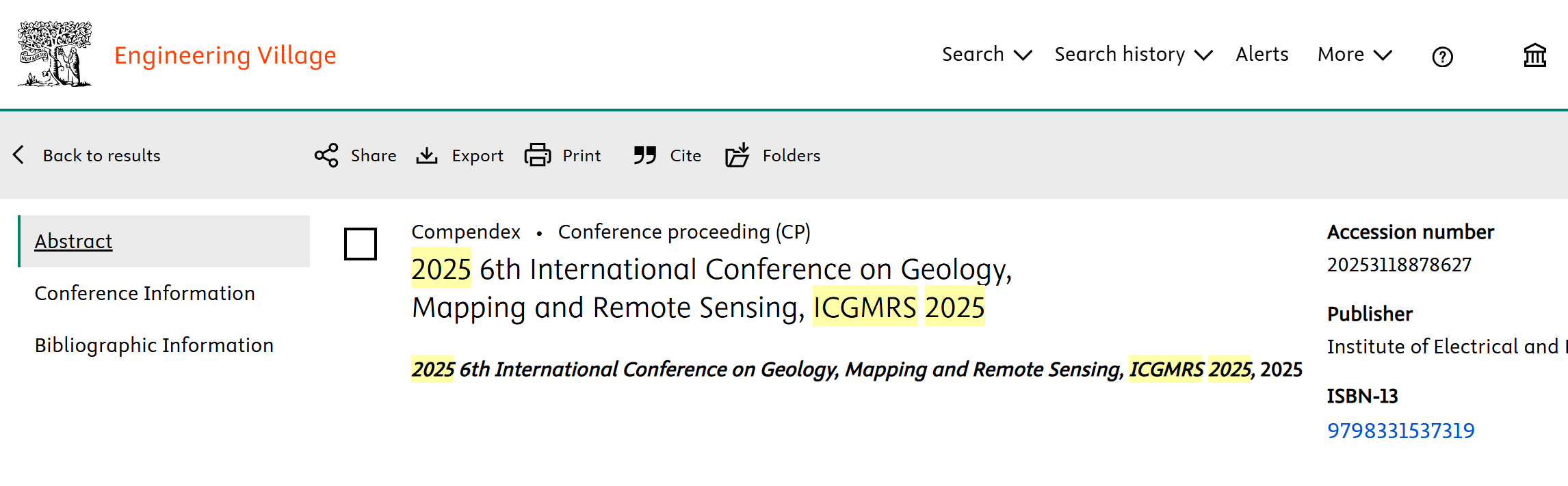The image size is (1568, 486).
Task: Open the Alerts menu item
Action: (x=1262, y=55)
